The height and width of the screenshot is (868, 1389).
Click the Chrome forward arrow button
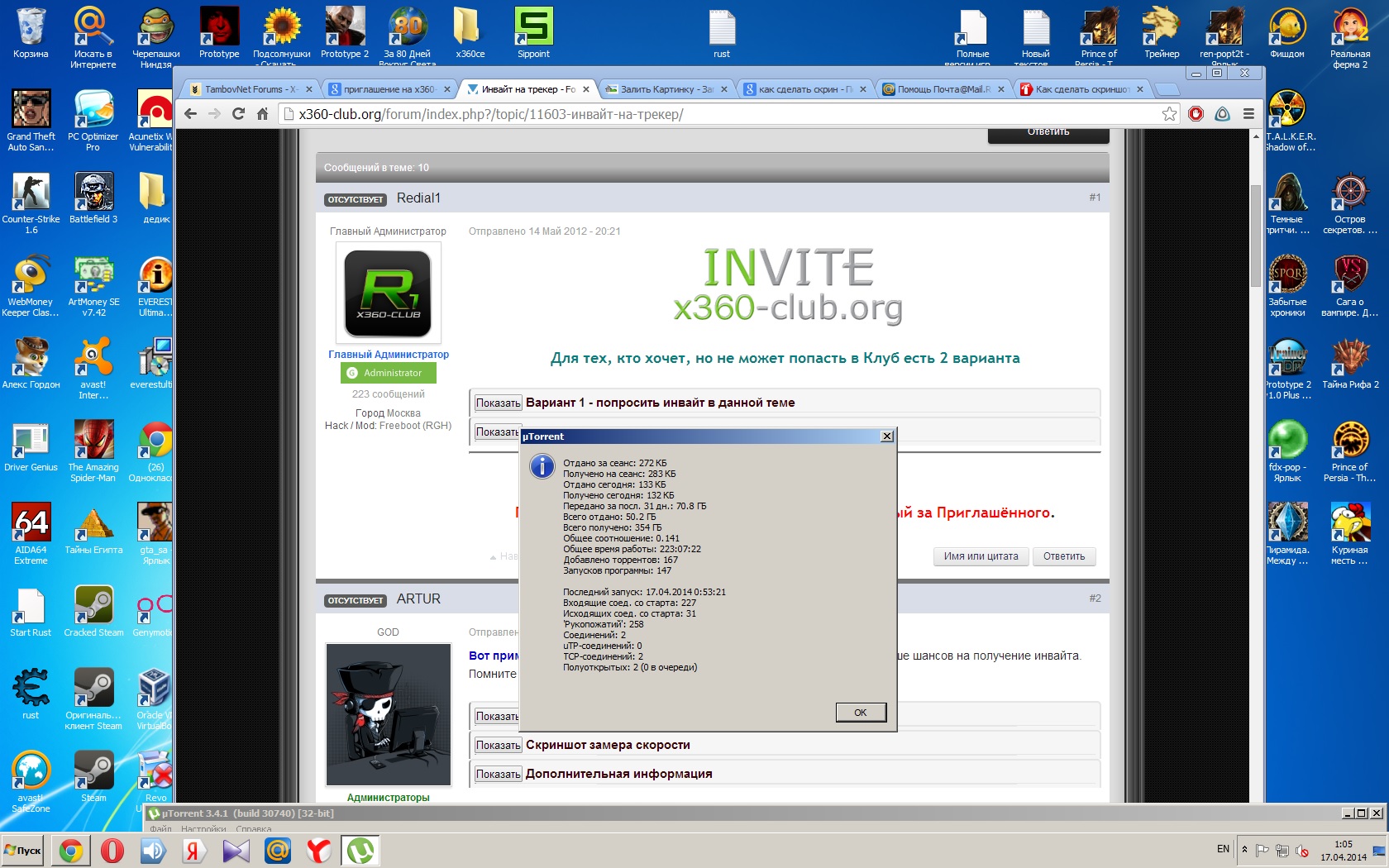215,114
